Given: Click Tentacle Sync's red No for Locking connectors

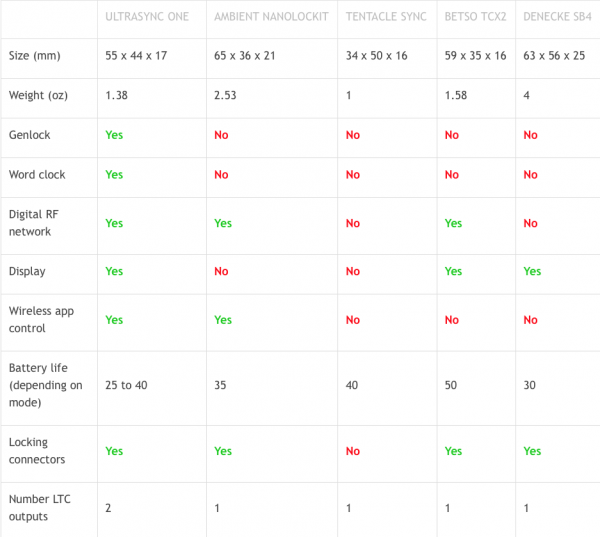Looking at the screenshot, I should [353, 451].
